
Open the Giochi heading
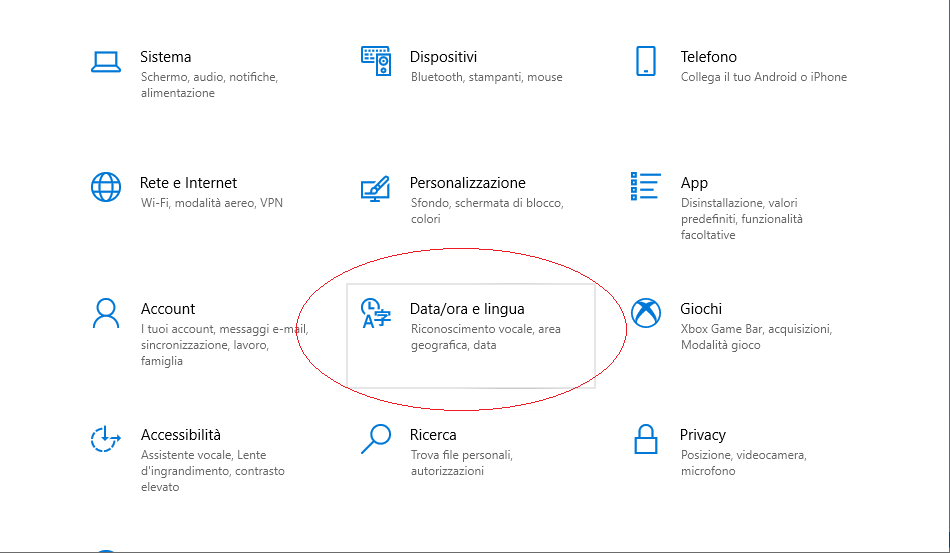[701, 309]
